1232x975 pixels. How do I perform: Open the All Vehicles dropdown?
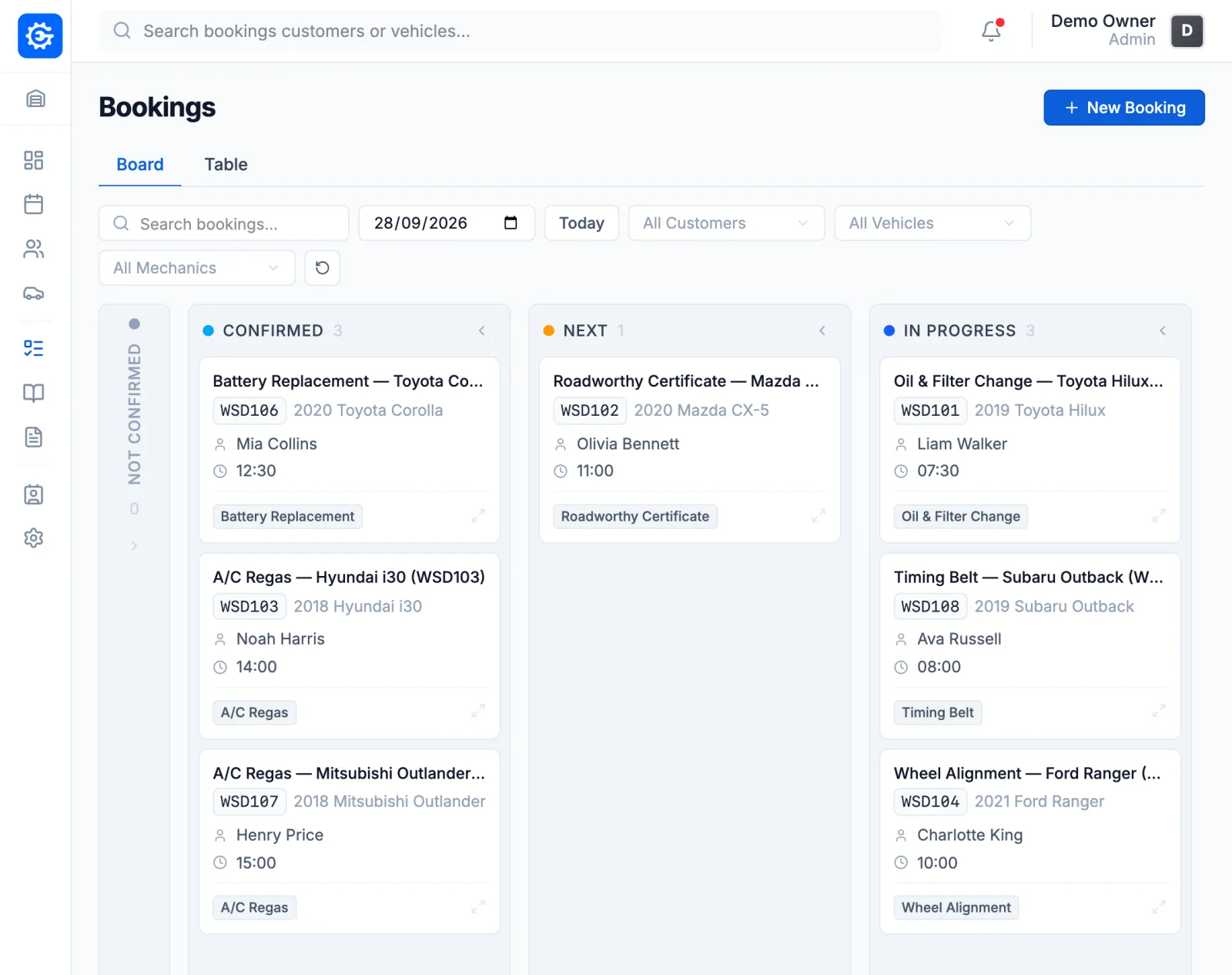[932, 223]
